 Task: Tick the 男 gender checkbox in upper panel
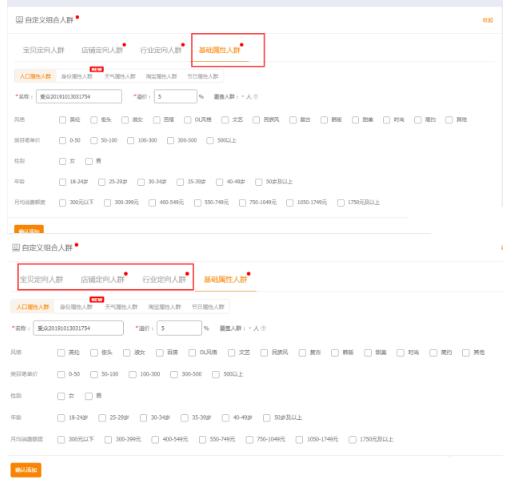tap(89, 161)
